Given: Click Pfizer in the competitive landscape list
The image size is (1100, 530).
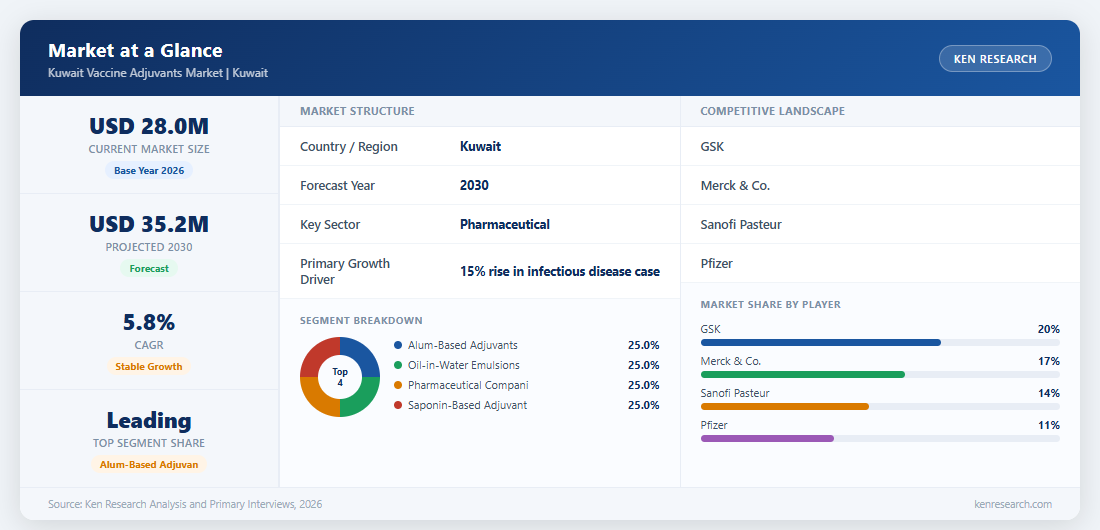Looking at the screenshot, I should click(x=716, y=263).
